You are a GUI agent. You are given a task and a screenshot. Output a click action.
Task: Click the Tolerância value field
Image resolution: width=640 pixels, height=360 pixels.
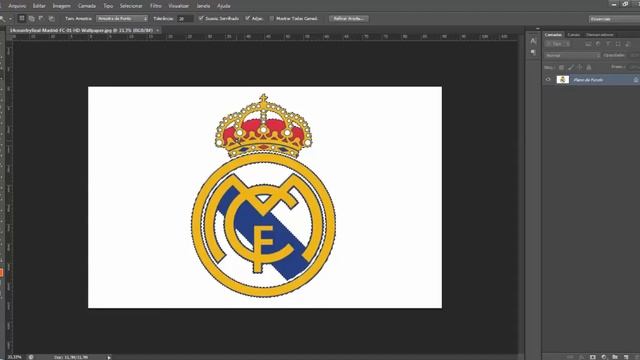click(184, 19)
